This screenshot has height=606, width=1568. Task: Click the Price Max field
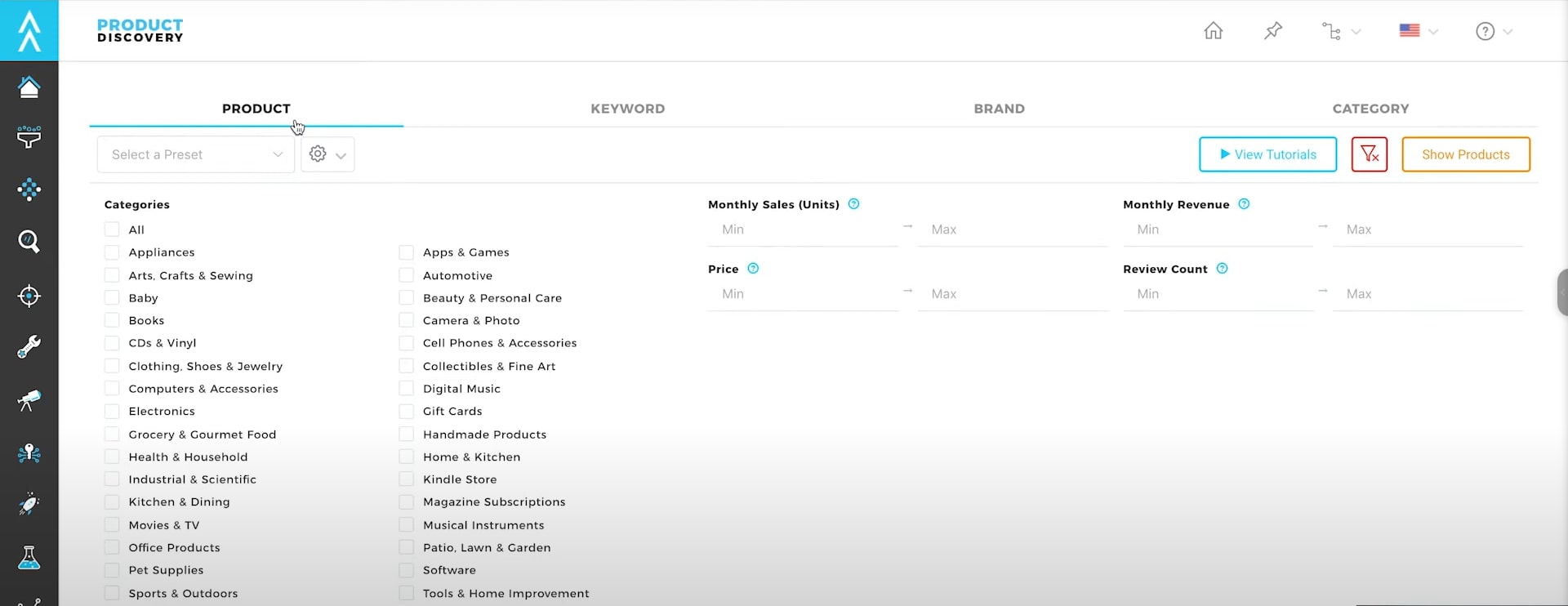pos(1013,294)
